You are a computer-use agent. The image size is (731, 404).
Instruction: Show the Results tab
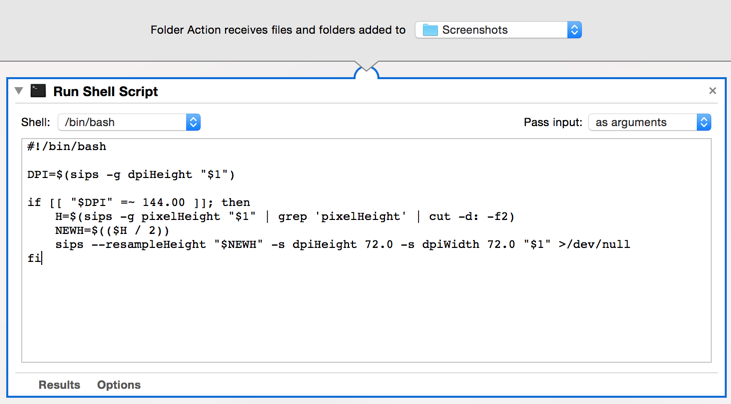tap(59, 385)
